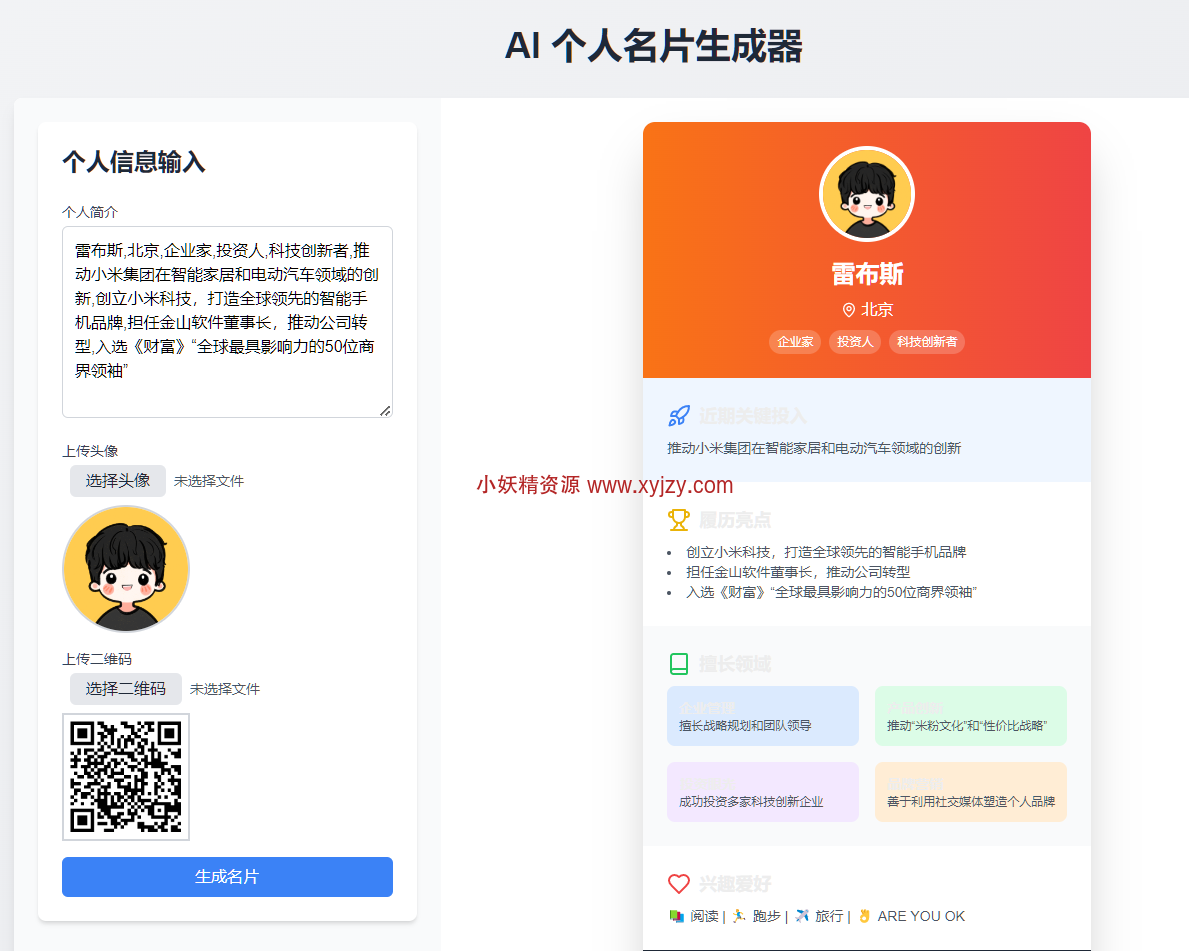Image resolution: width=1189 pixels, height=951 pixels.
Task: Click the purple 成功投资多家科技创新企业 box
Action: (x=763, y=792)
